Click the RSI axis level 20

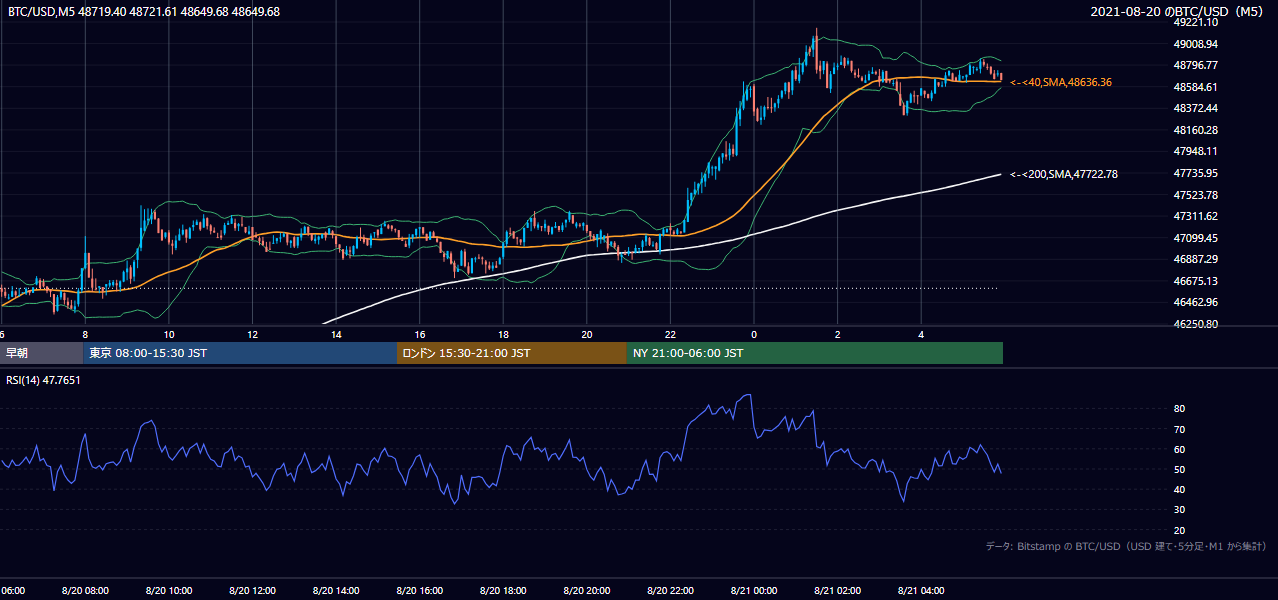tap(1179, 530)
